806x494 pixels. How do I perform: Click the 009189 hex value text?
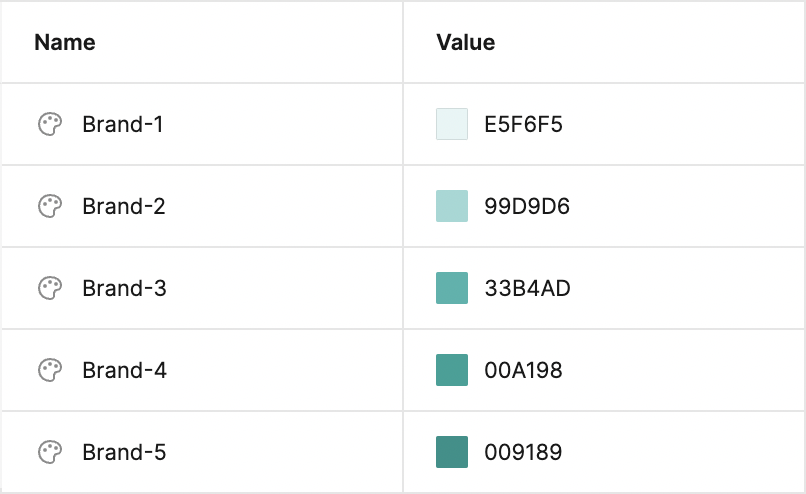522,453
